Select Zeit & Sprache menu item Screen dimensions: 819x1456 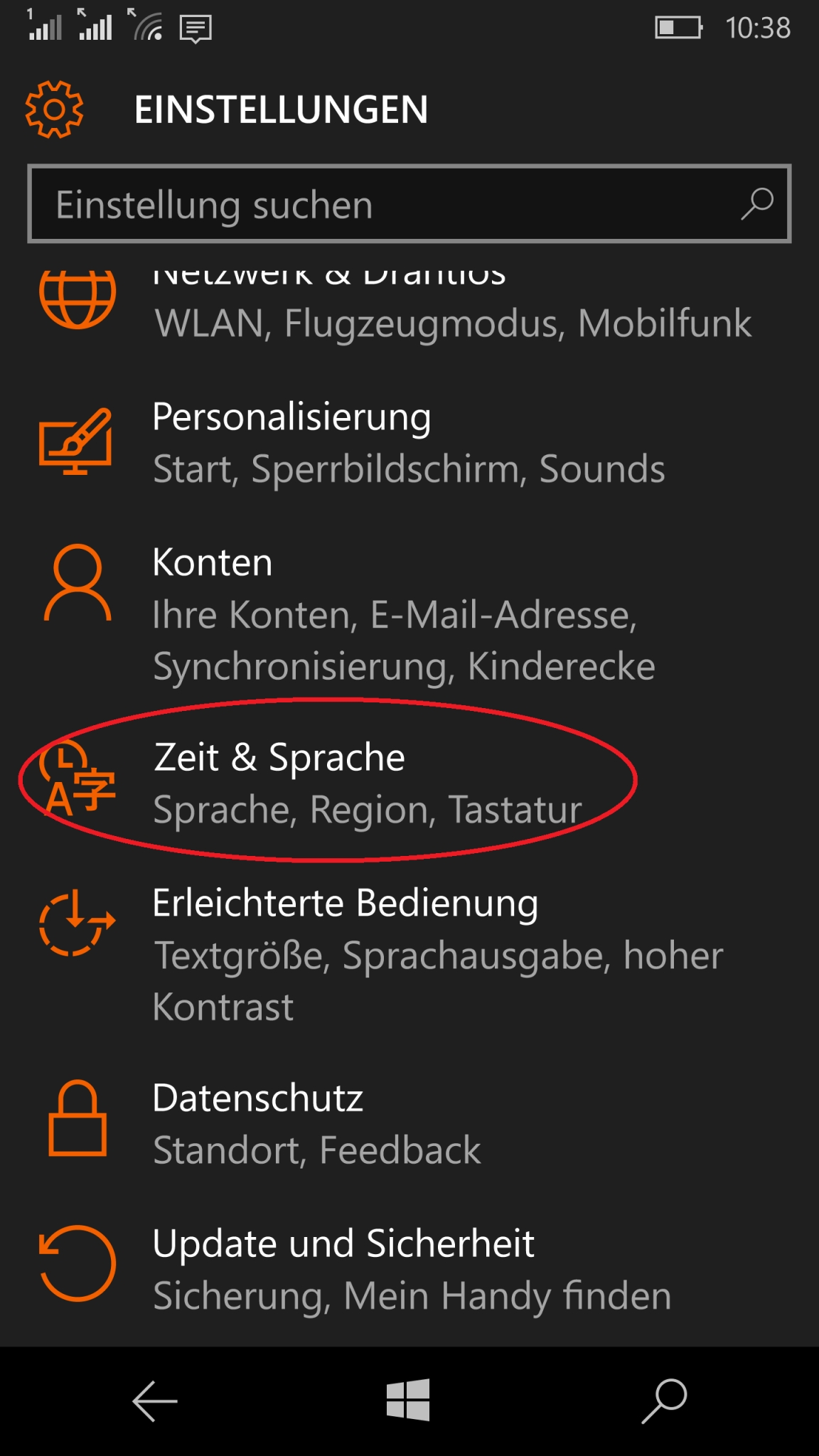(x=366, y=782)
